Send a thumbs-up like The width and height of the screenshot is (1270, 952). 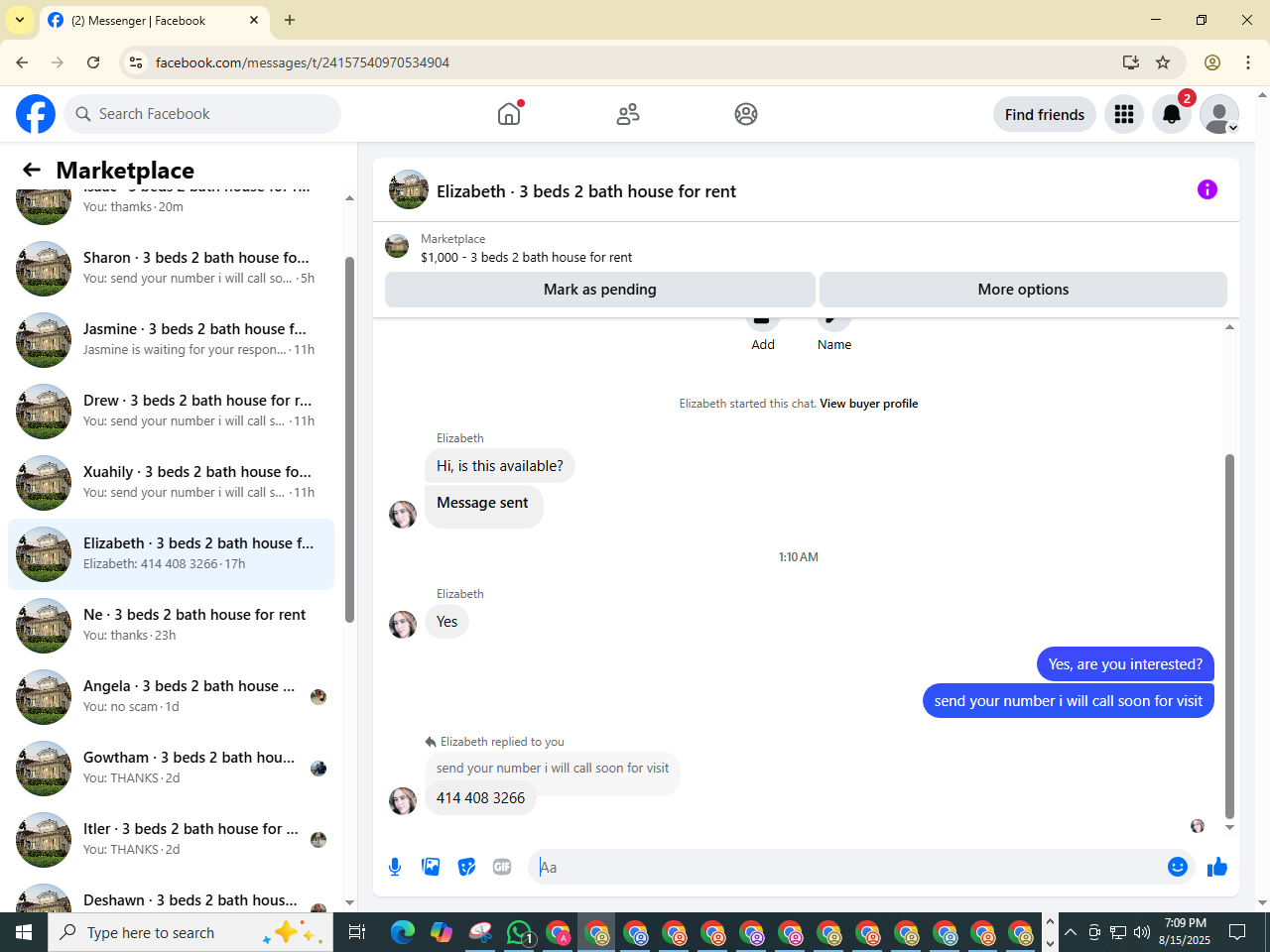click(1217, 867)
